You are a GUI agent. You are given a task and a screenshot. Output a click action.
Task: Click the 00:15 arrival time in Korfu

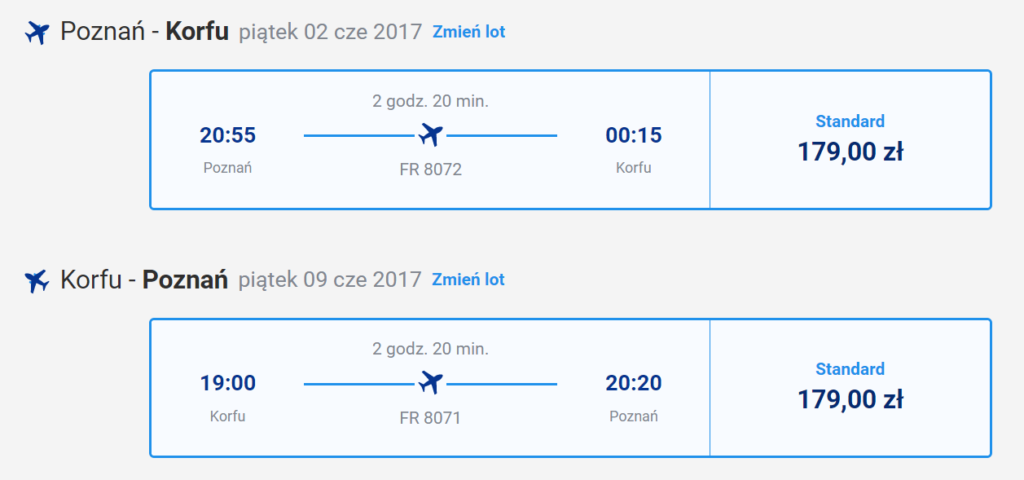coord(633,135)
